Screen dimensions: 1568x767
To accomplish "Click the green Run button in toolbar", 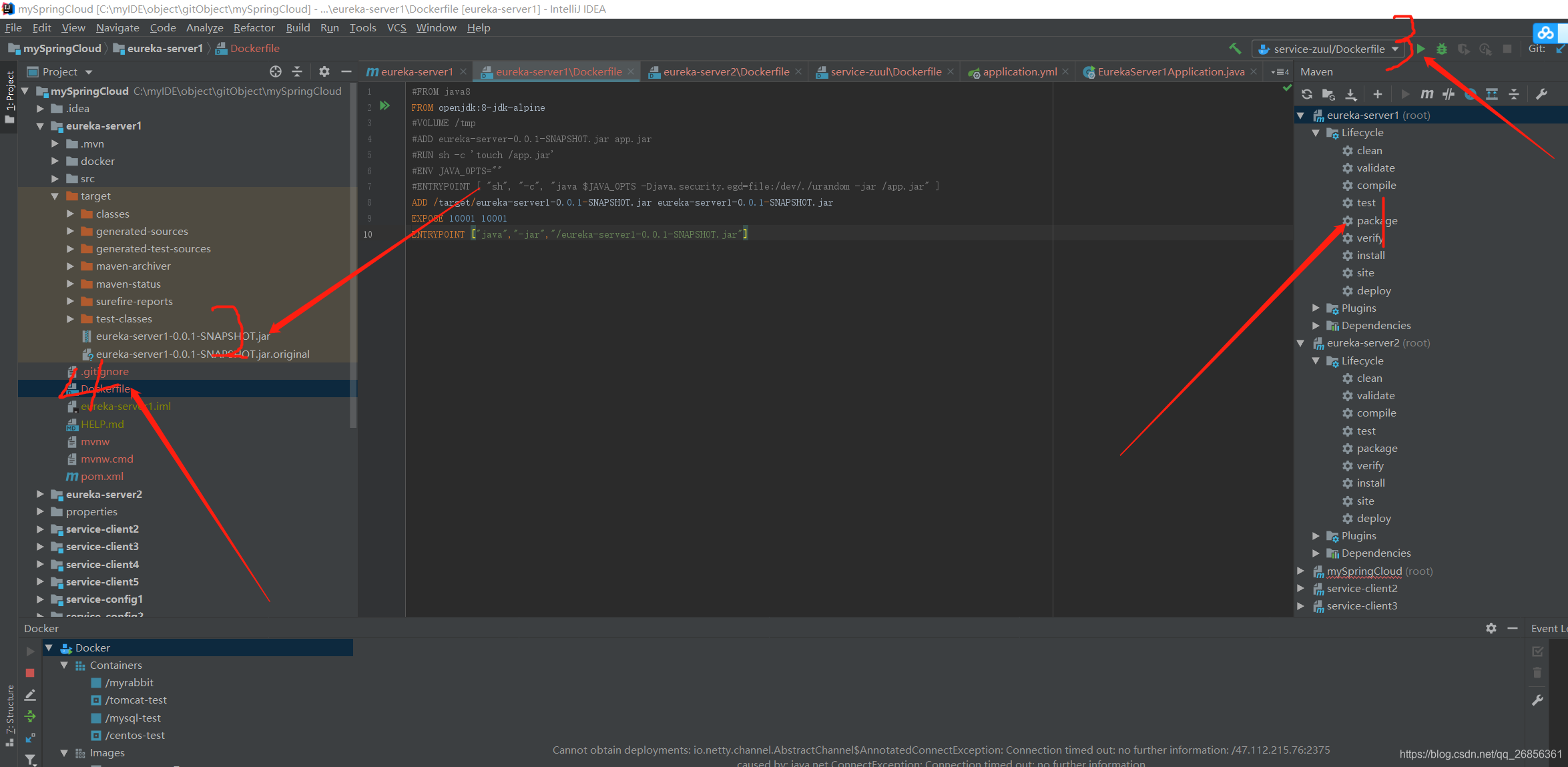I will coord(1421,49).
